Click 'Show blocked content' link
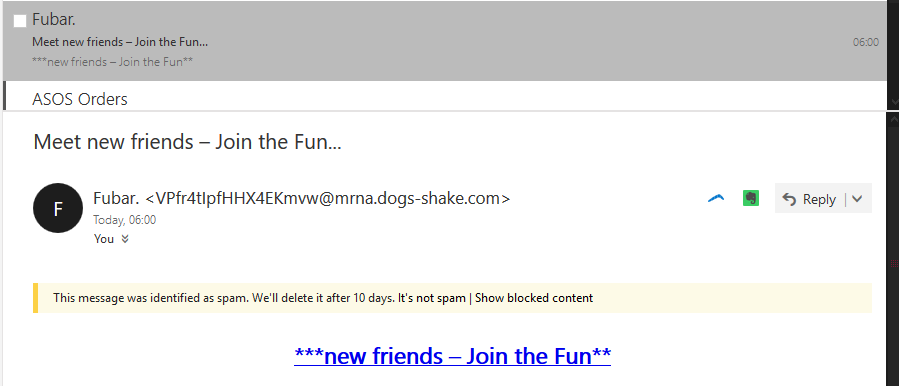The image size is (899, 386). 534,298
